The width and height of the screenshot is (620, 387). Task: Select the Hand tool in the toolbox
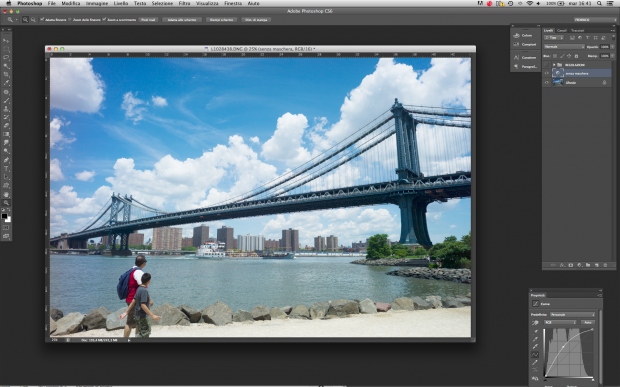click(x=6, y=194)
